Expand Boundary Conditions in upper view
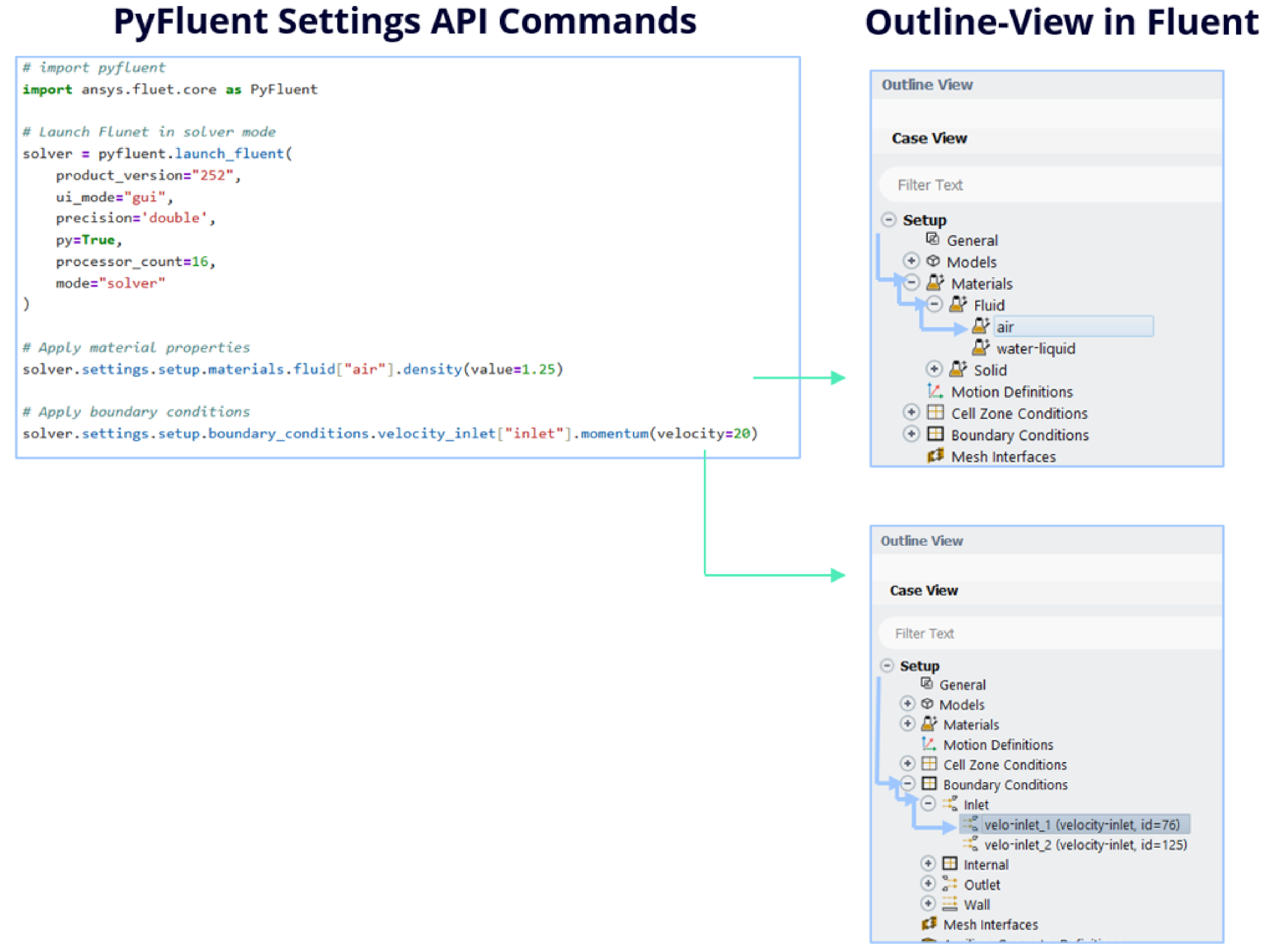The height and width of the screenshot is (952, 1270). click(911, 434)
